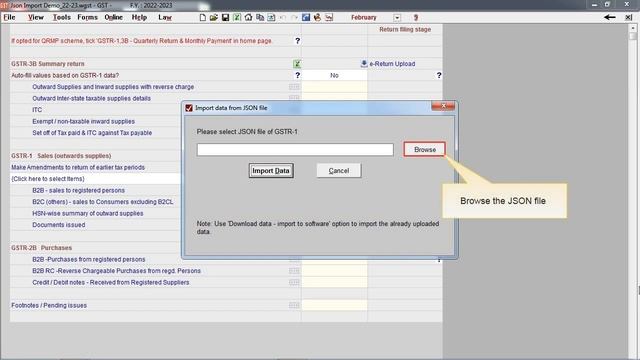Click the Auto-fill values 'No' cell
Screen dimensions: 640x360
(x=334, y=75)
